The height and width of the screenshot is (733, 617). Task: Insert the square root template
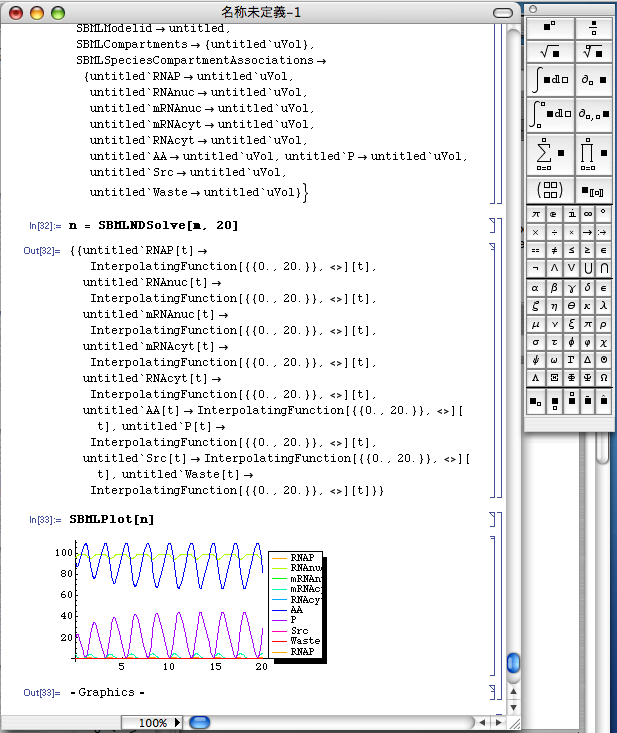pos(550,52)
